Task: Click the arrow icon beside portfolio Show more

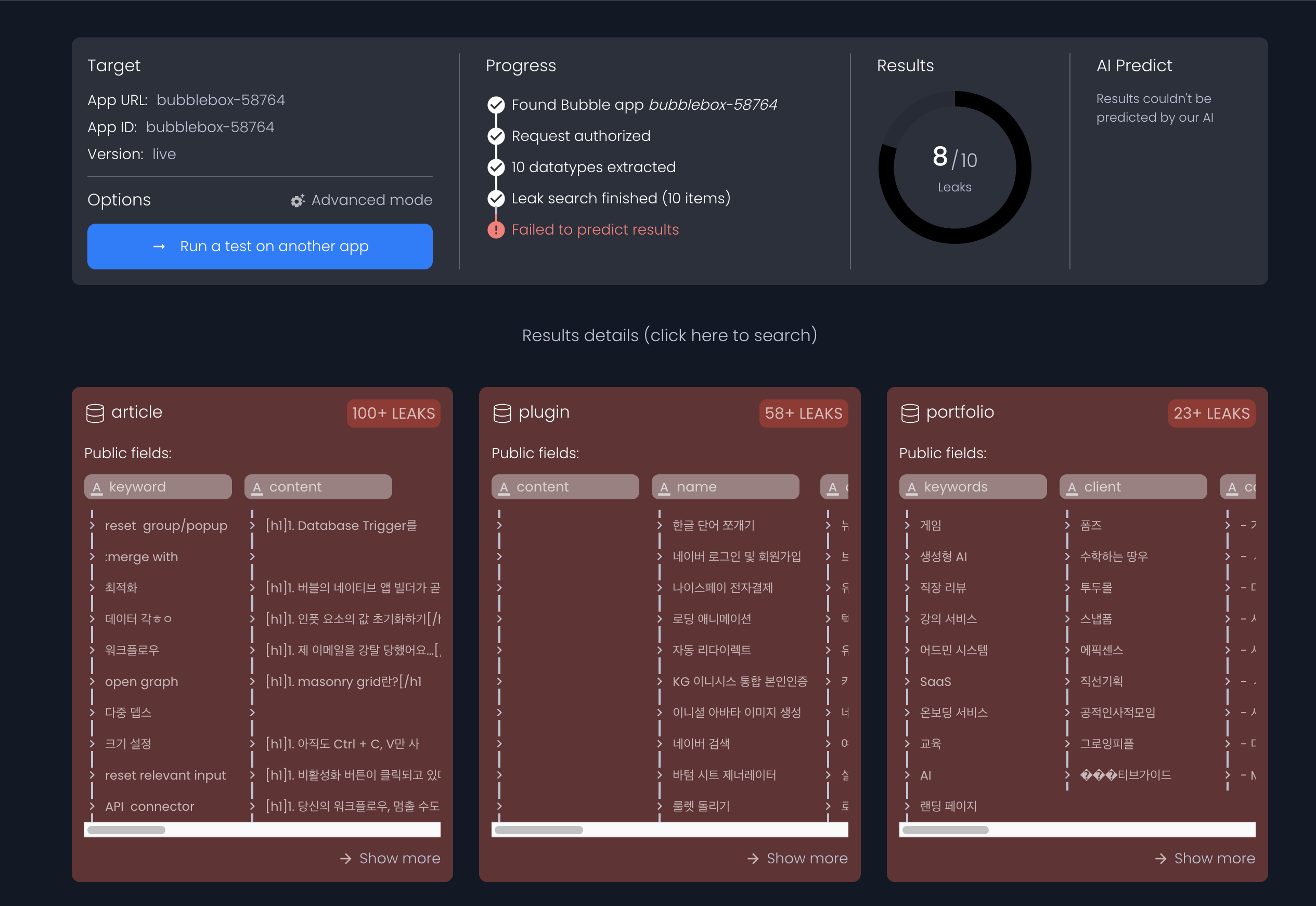Action: click(1160, 858)
